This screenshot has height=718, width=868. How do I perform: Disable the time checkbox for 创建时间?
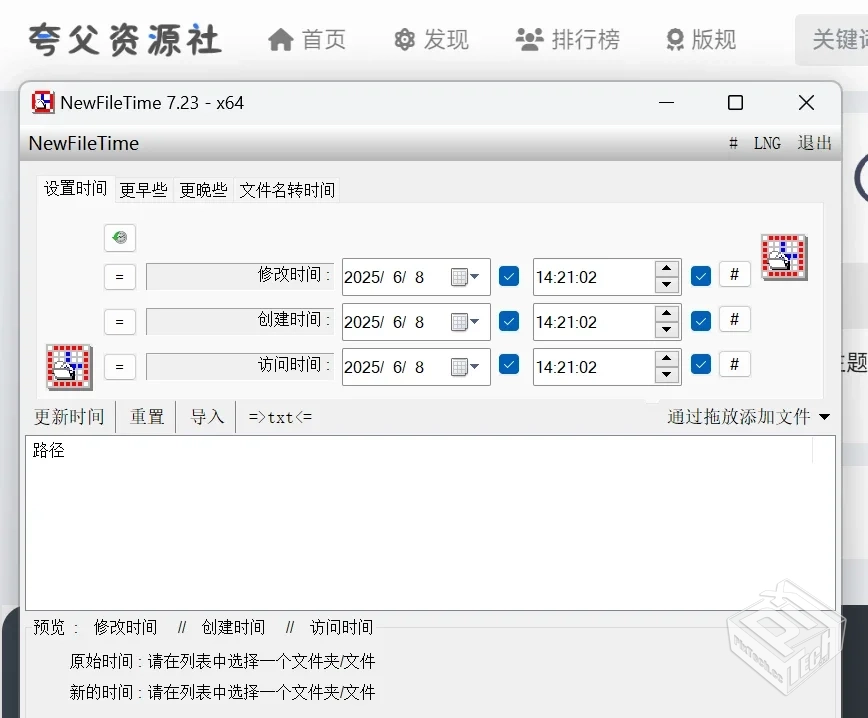700,318
